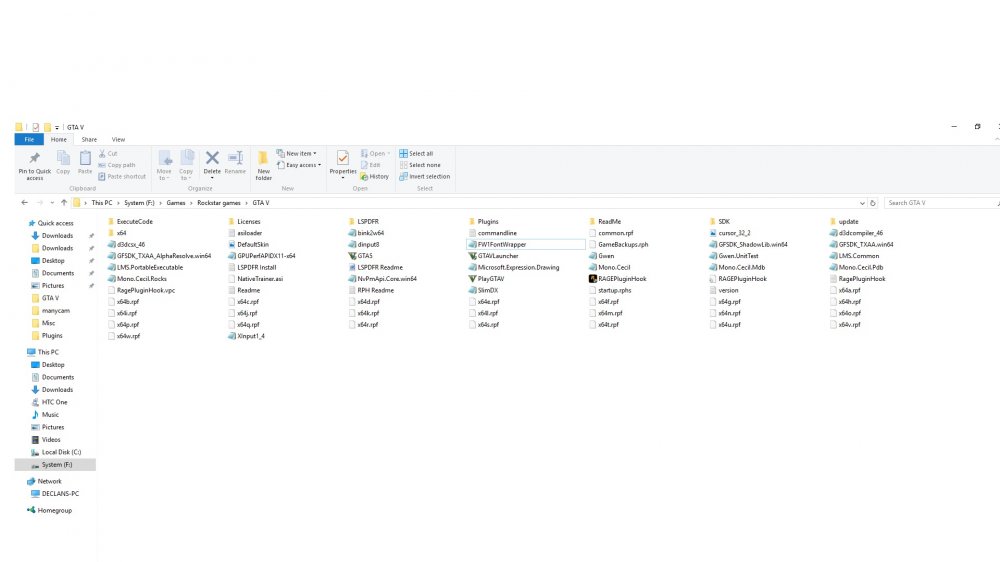Click the History ribbon button

[x=374, y=177]
